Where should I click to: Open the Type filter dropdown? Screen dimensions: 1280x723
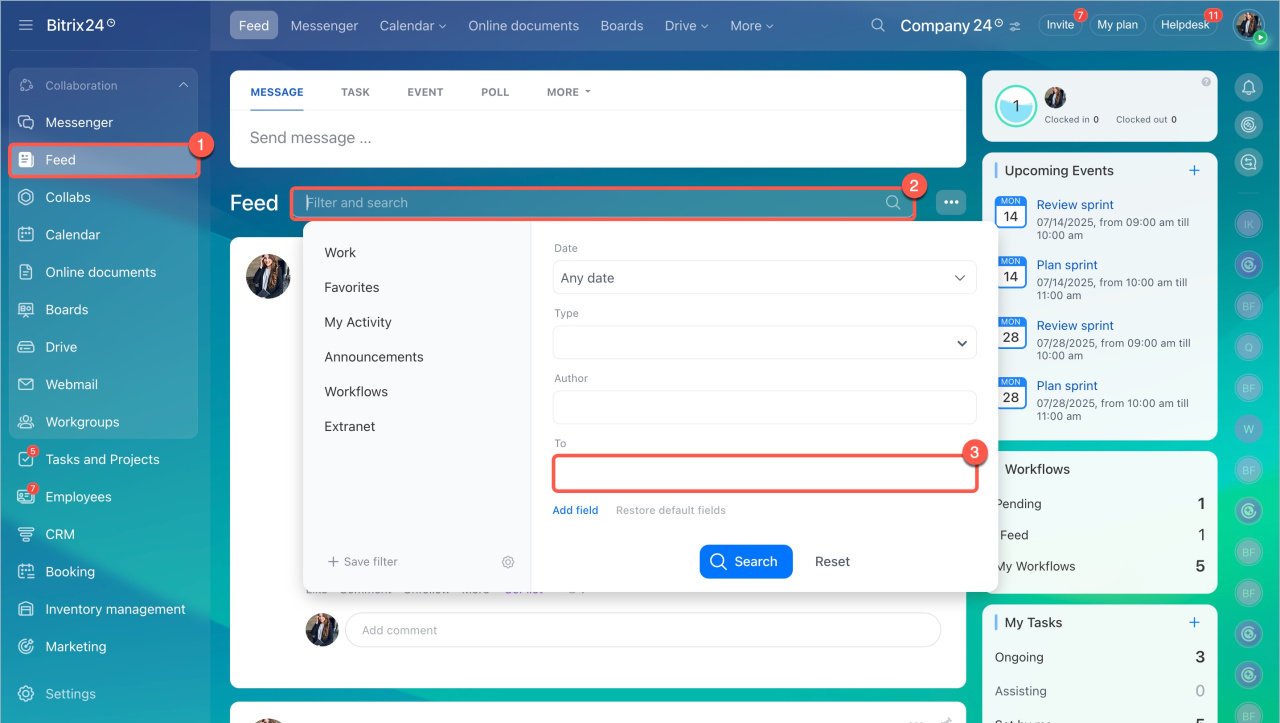pos(764,343)
